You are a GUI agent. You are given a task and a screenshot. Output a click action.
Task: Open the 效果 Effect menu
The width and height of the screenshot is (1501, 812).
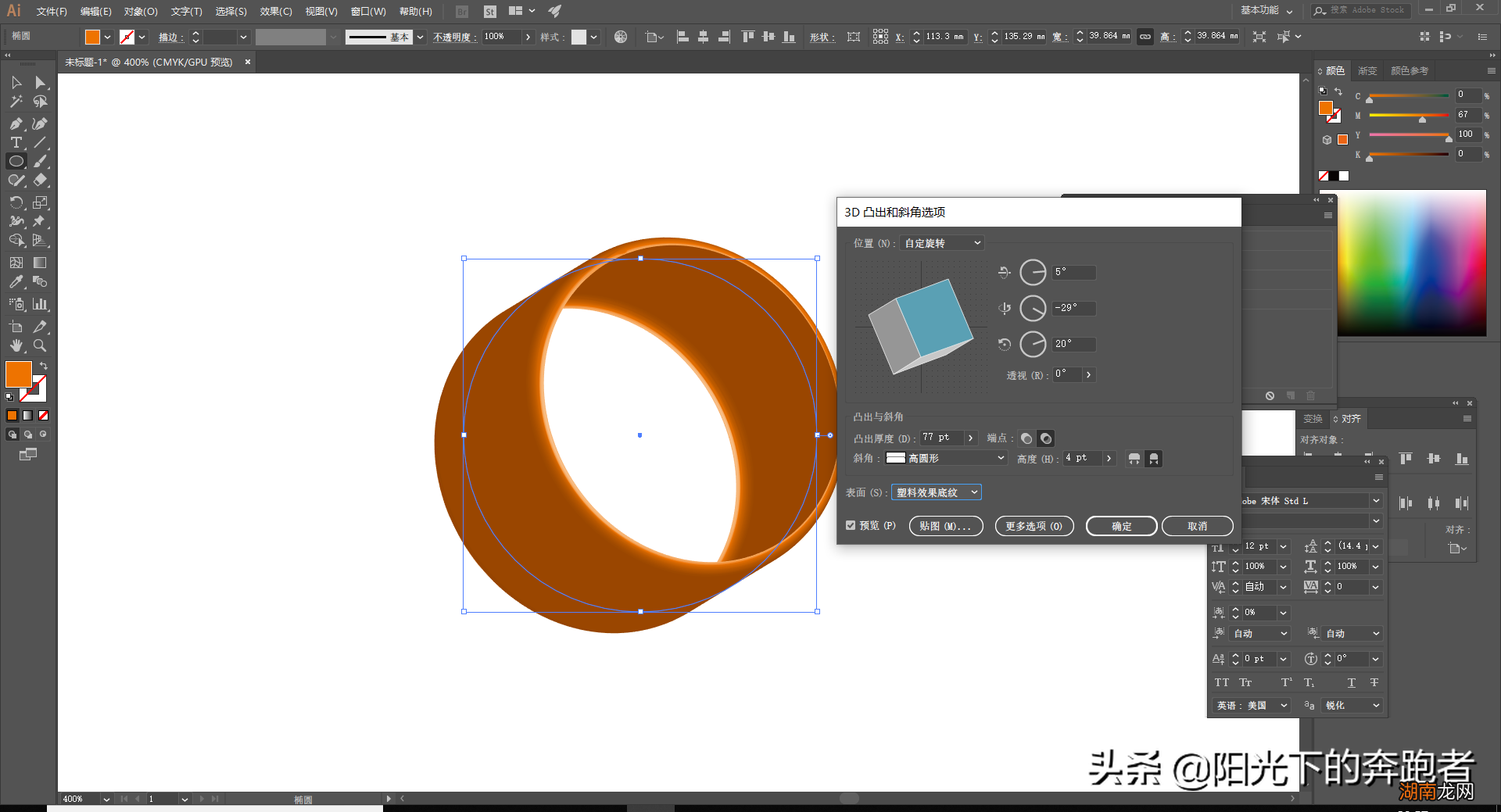point(275,12)
